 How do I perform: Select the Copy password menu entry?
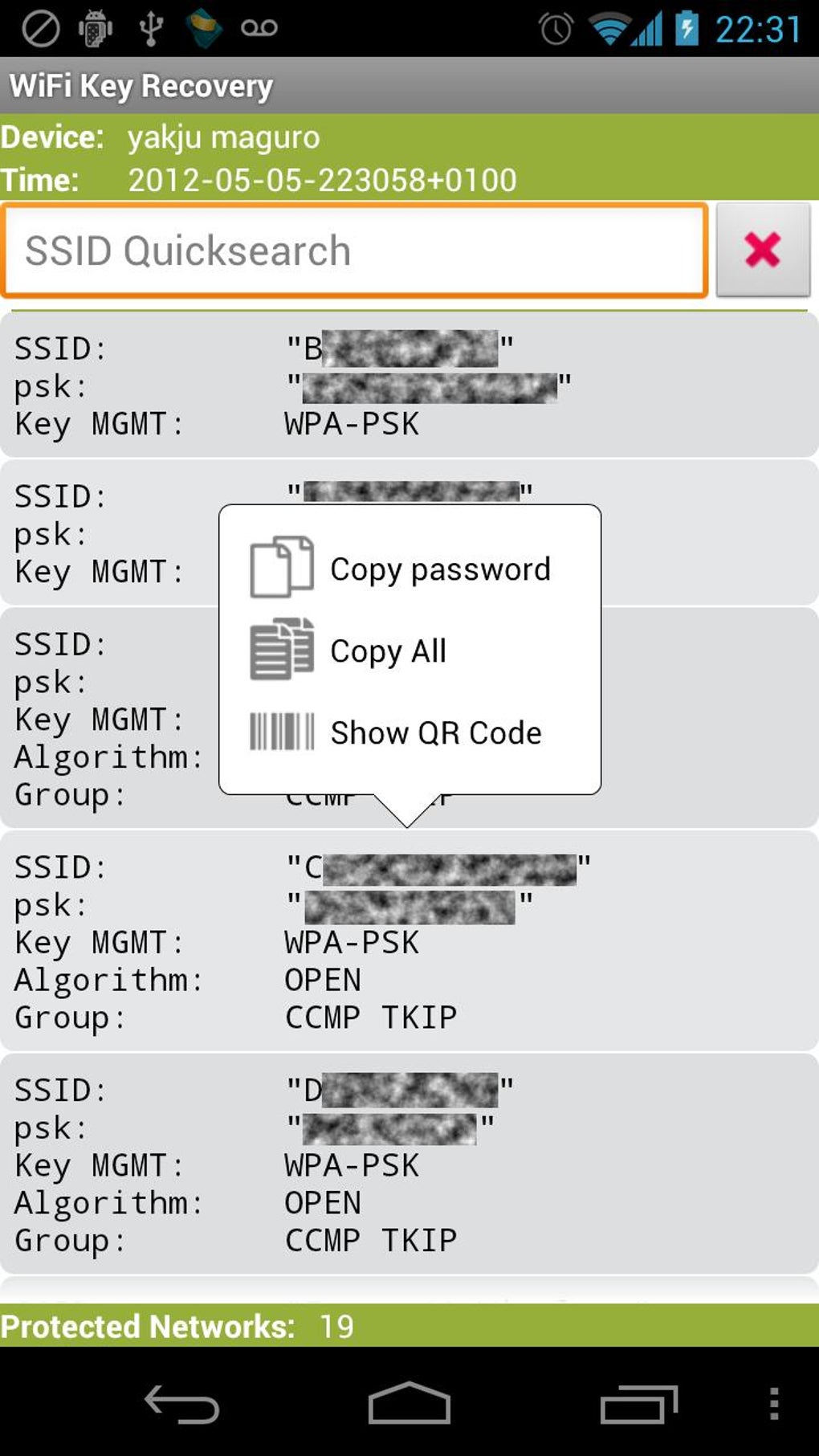click(x=440, y=569)
